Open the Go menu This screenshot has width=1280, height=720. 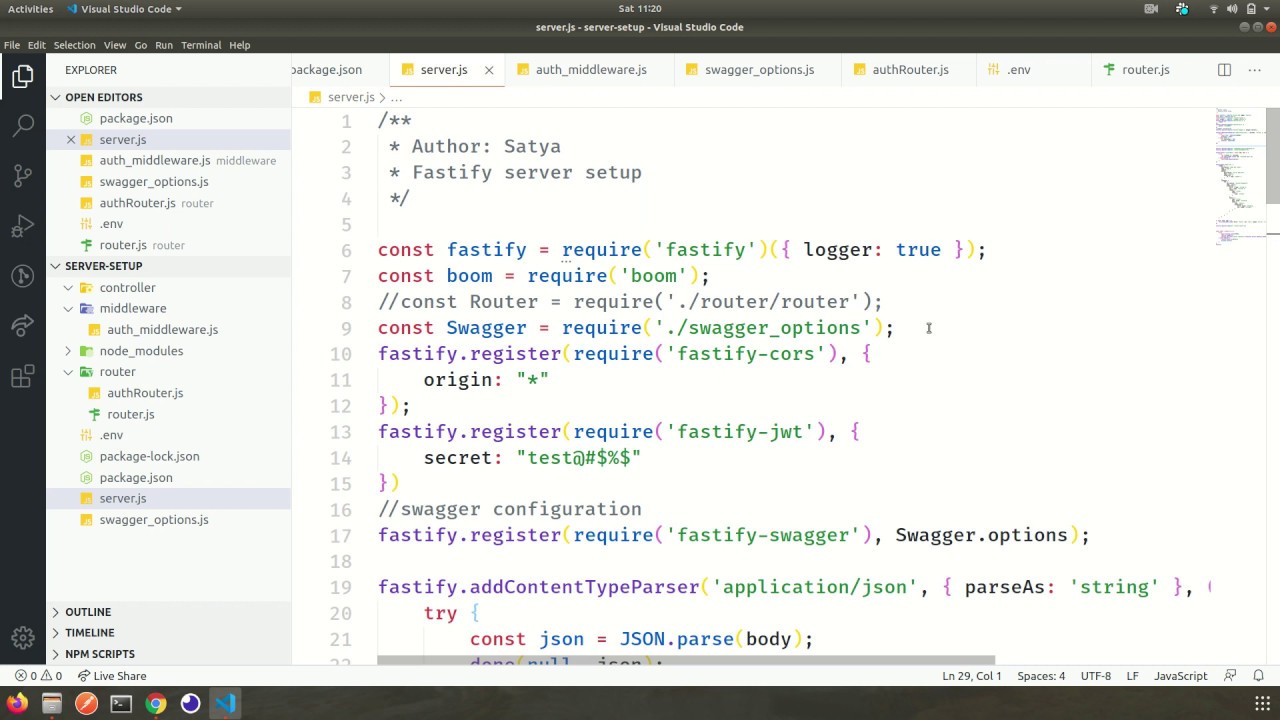[x=141, y=45]
